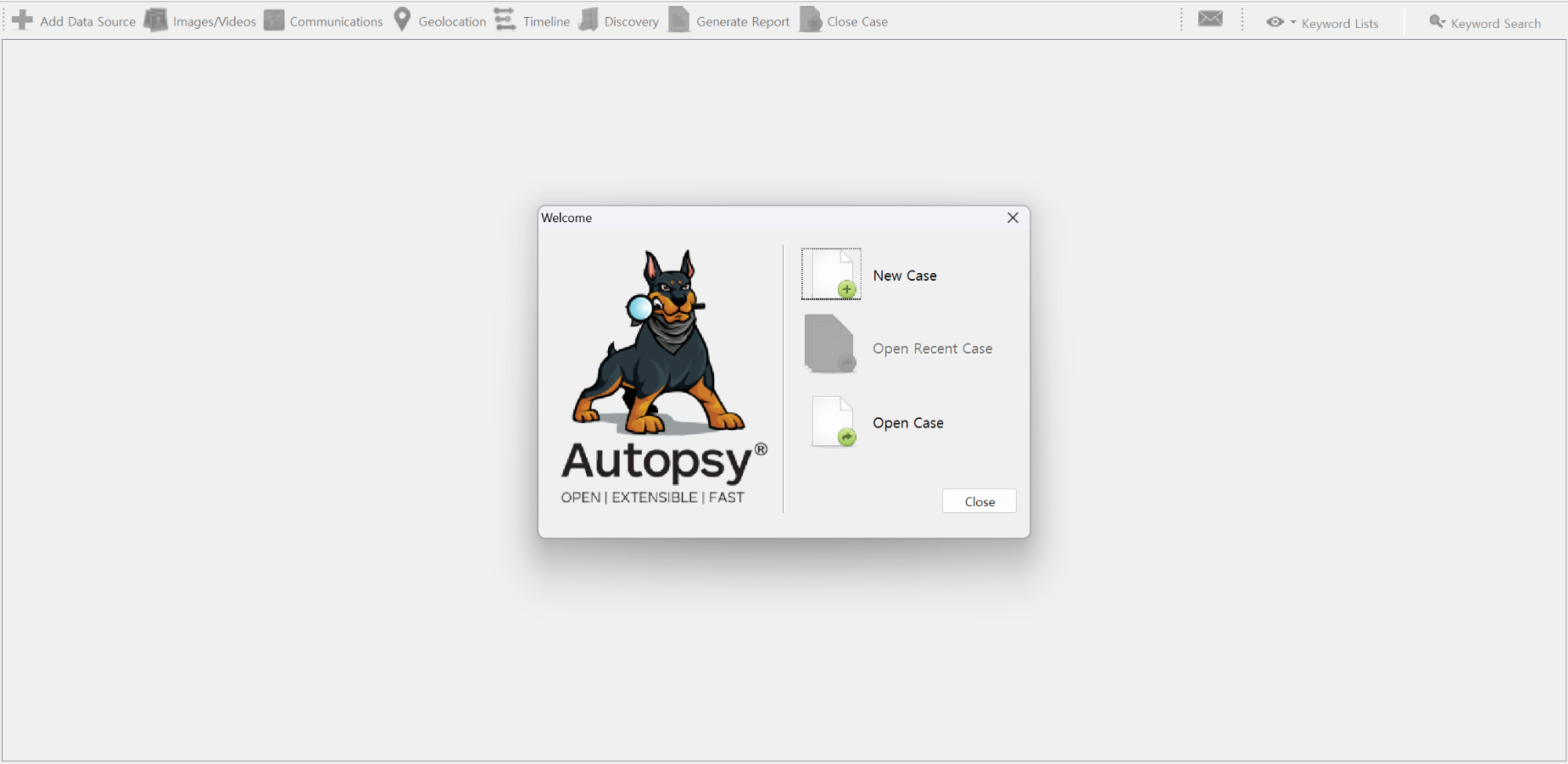1568x764 pixels.
Task: Click the Keyword Lists eye icon
Action: [x=1275, y=22]
